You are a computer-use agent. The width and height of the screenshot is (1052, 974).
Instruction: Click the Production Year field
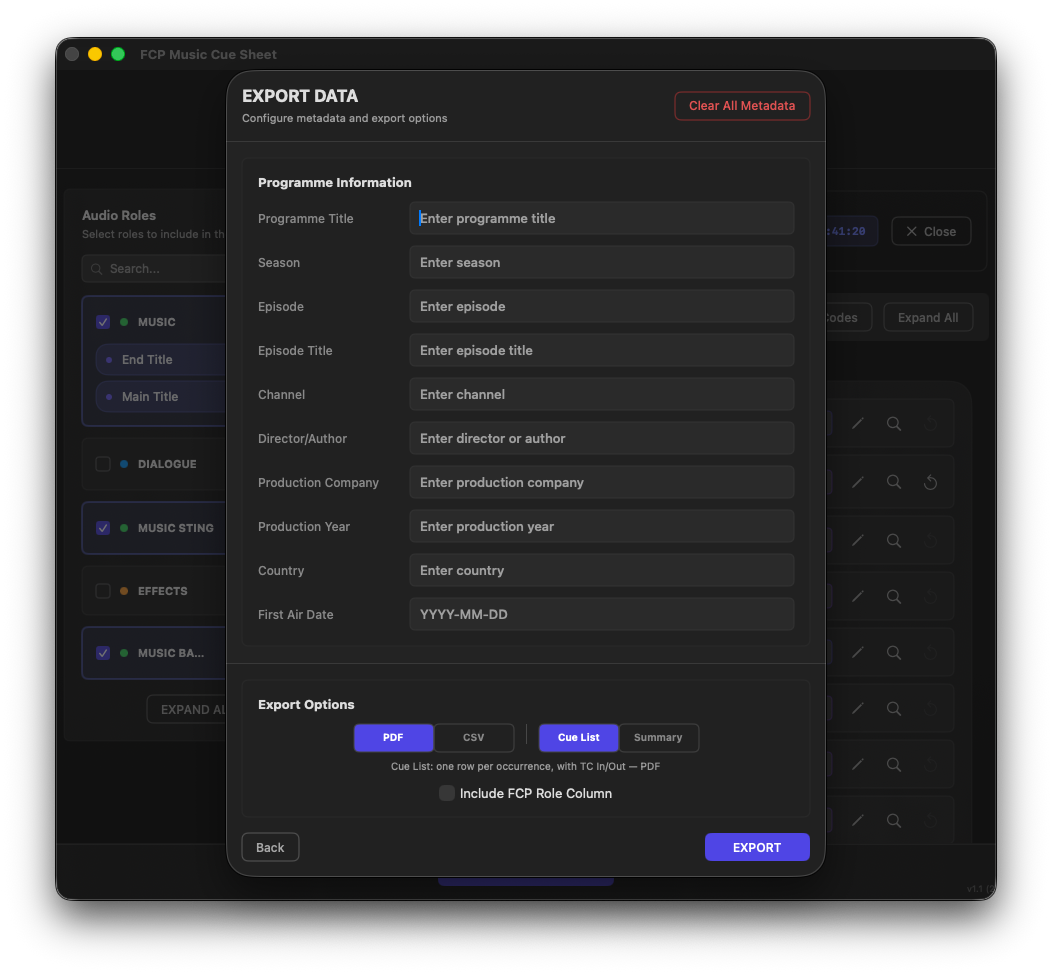pos(602,527)
